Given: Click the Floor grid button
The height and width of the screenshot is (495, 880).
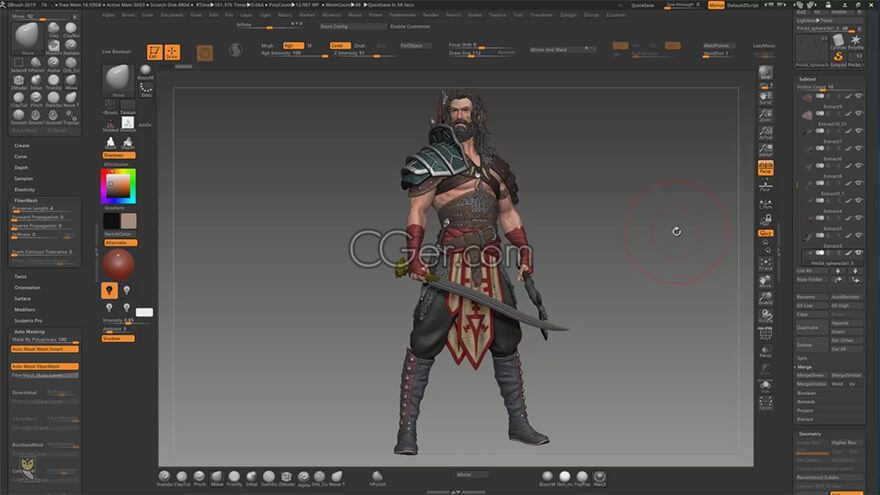Looking at the screenshot, I should coord(766,185).
